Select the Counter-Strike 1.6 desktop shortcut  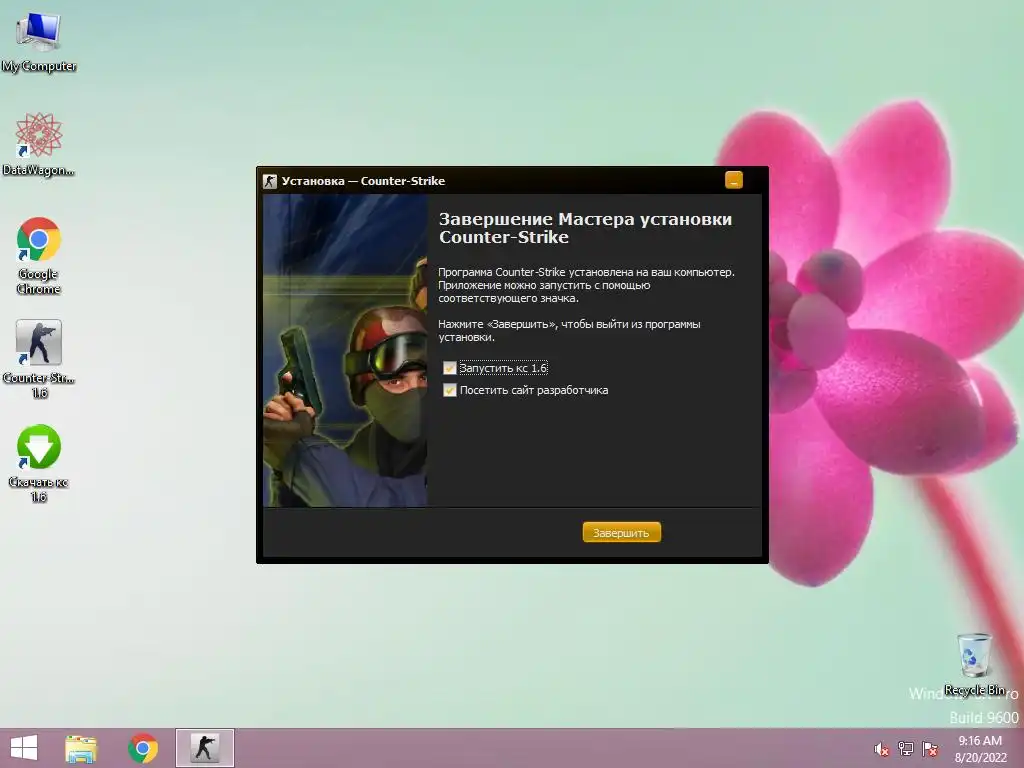(x=39, y=359)
